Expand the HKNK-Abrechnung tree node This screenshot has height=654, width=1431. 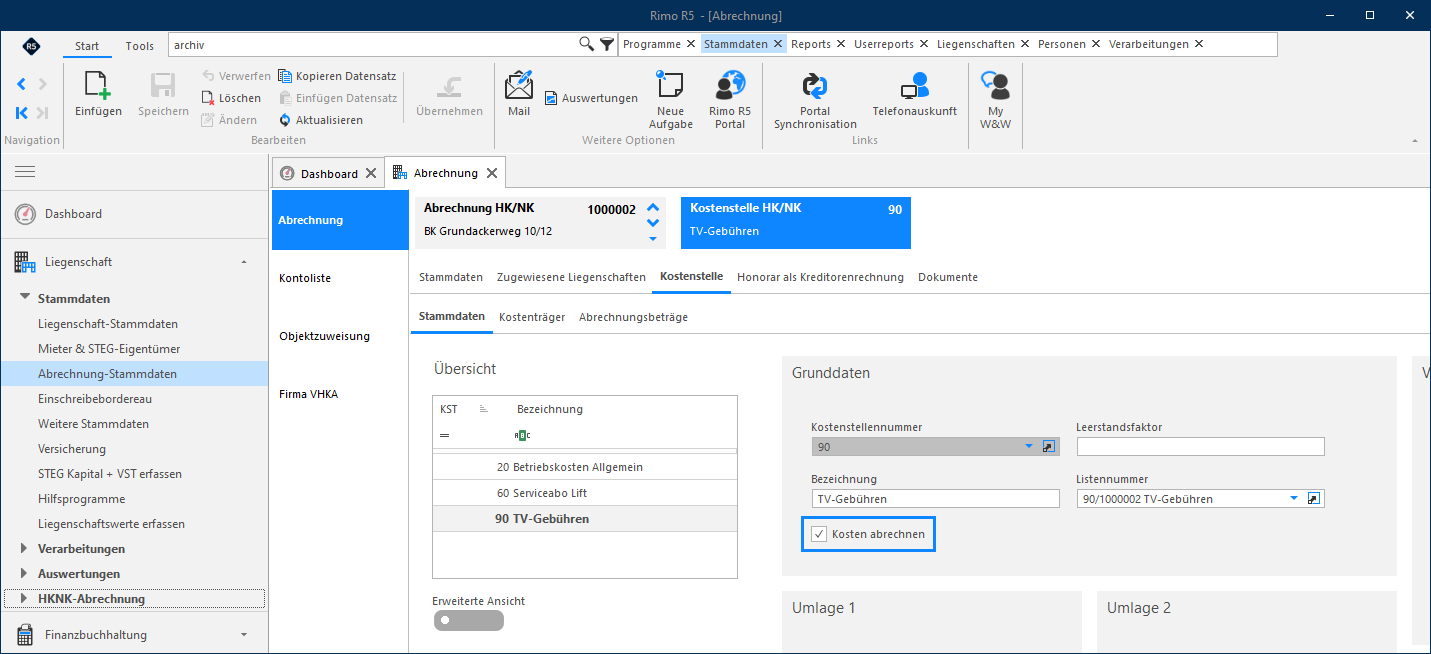[x=25, y=598]
